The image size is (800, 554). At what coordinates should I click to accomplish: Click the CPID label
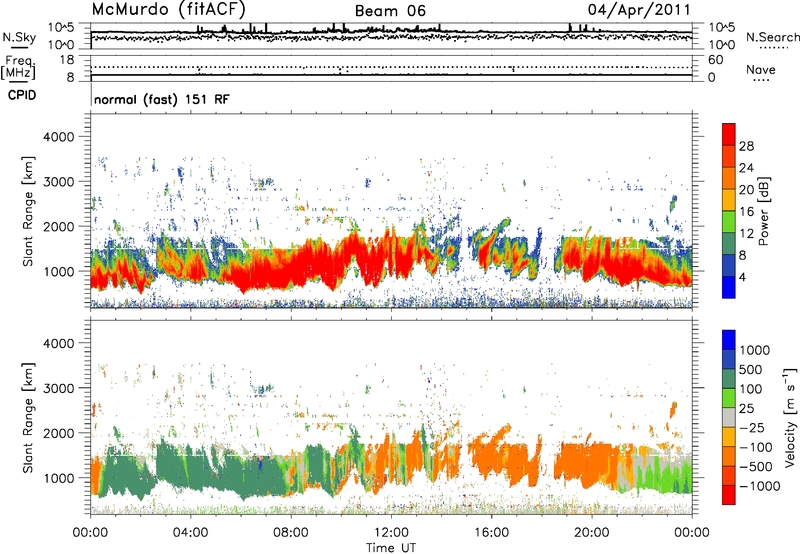pos(22,95)
